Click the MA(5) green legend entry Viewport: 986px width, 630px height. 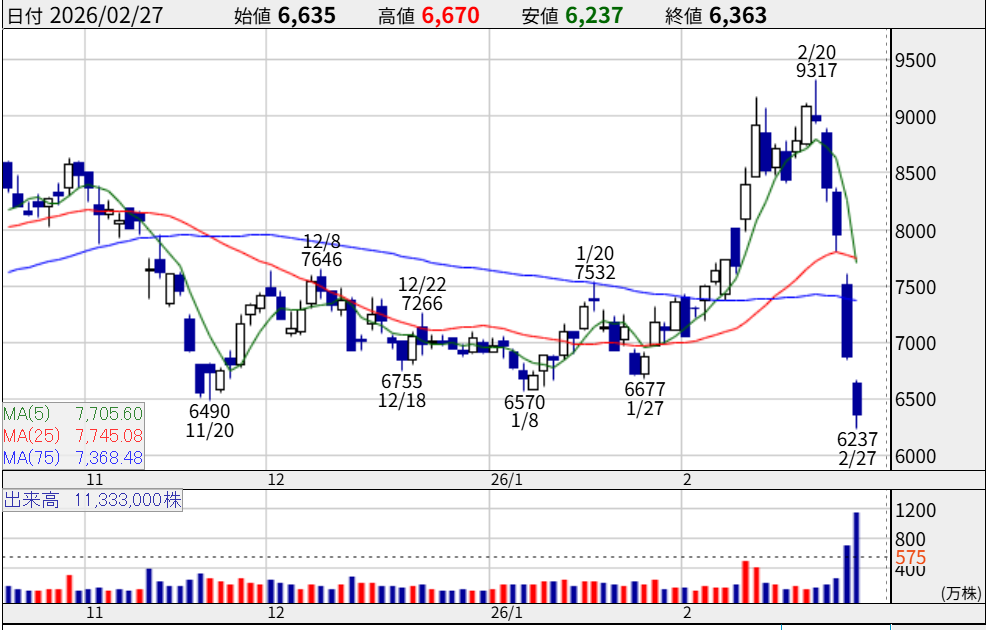tap(73, 414)
